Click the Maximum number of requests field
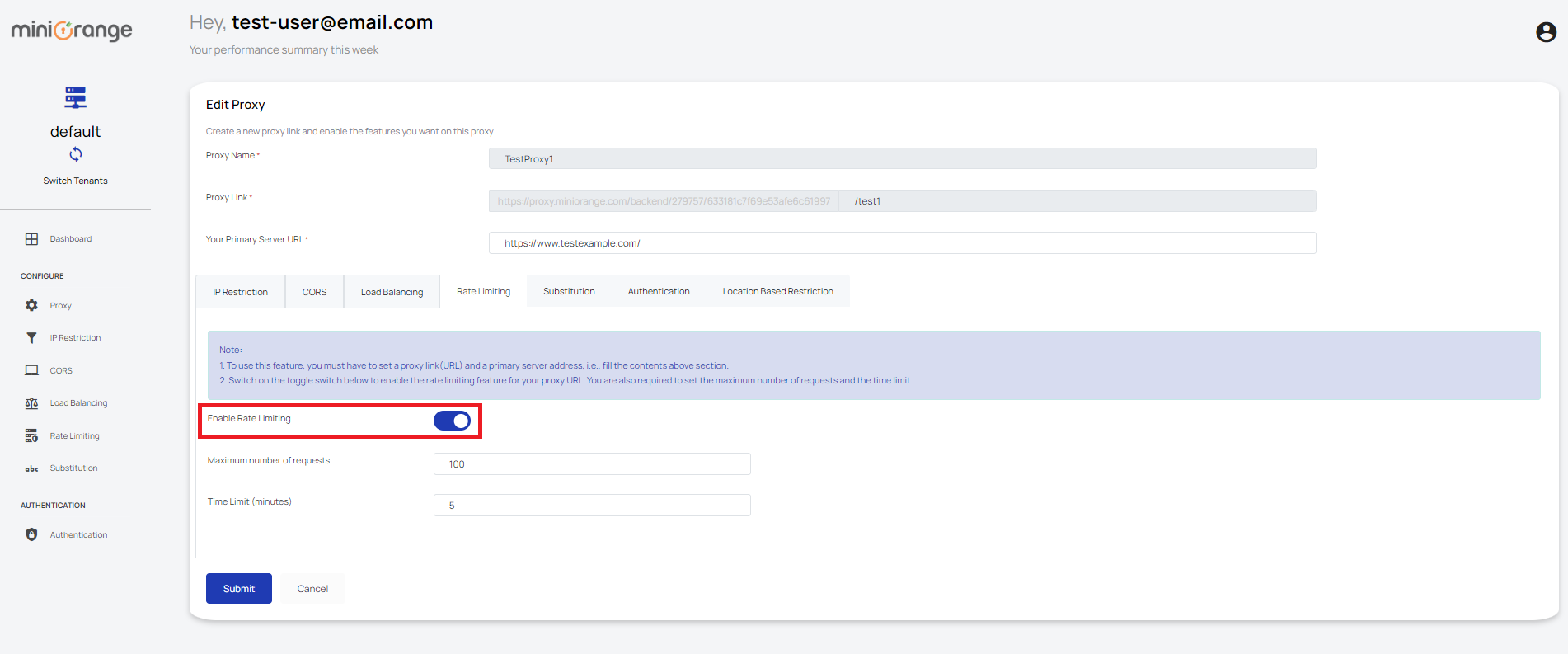Screen dimensions: 1568x654 [x=592, y=463]
